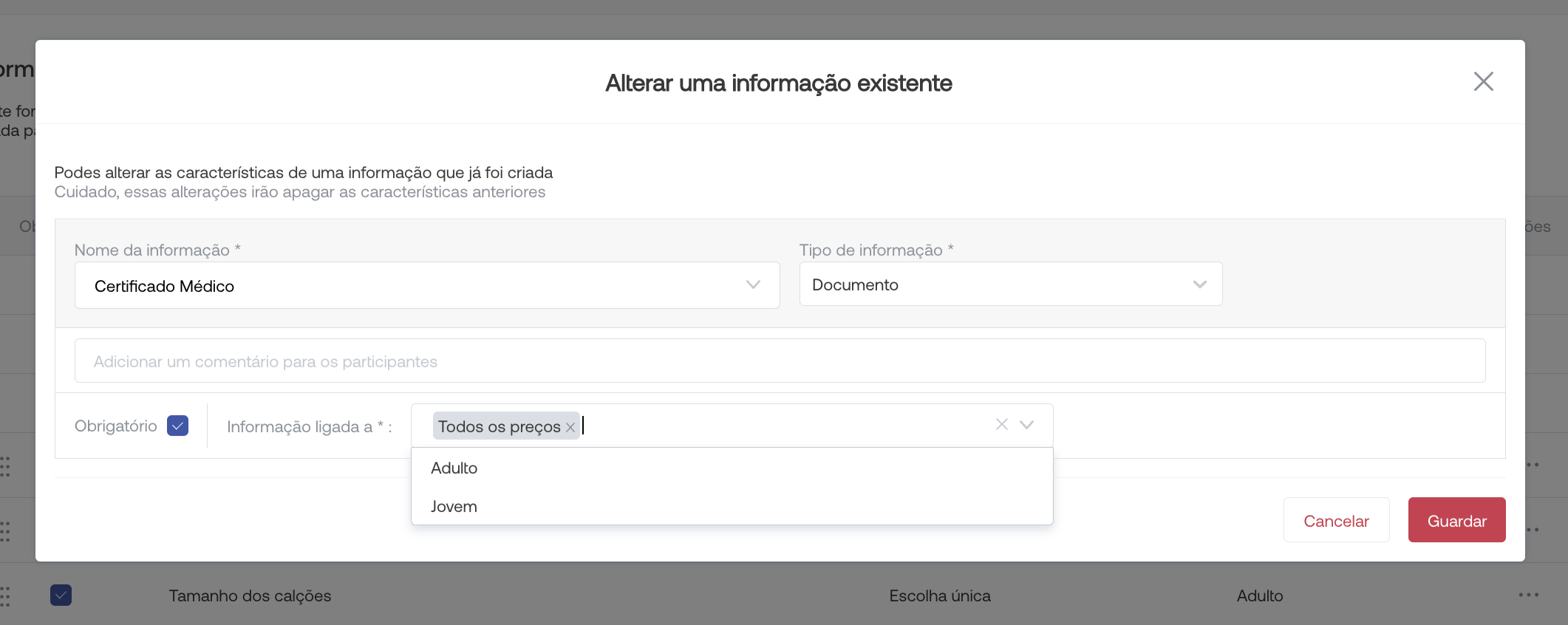
Task: Click the 'Tamanho dos calções' row name
Action: point(250,596)
